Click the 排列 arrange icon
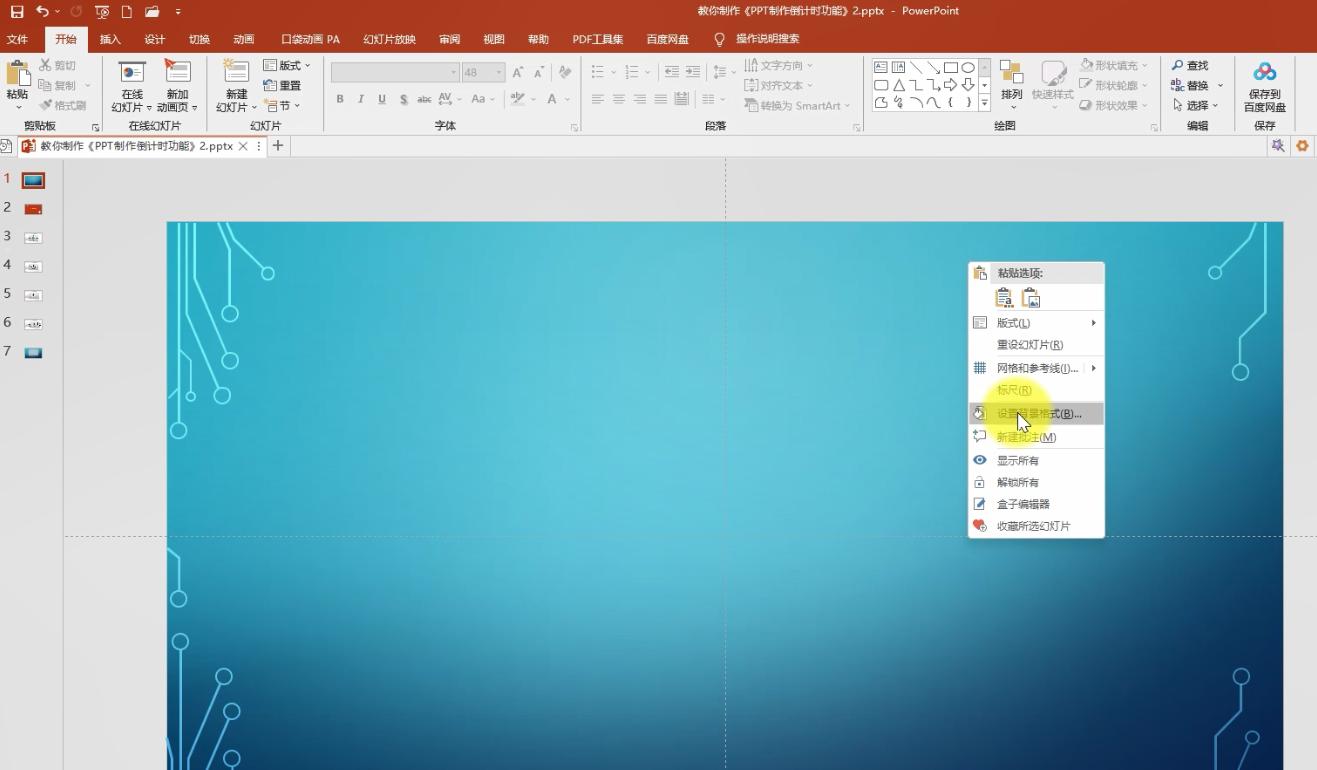Image resolution: width=1317 pixels, height=770 pixels. 1012,76
